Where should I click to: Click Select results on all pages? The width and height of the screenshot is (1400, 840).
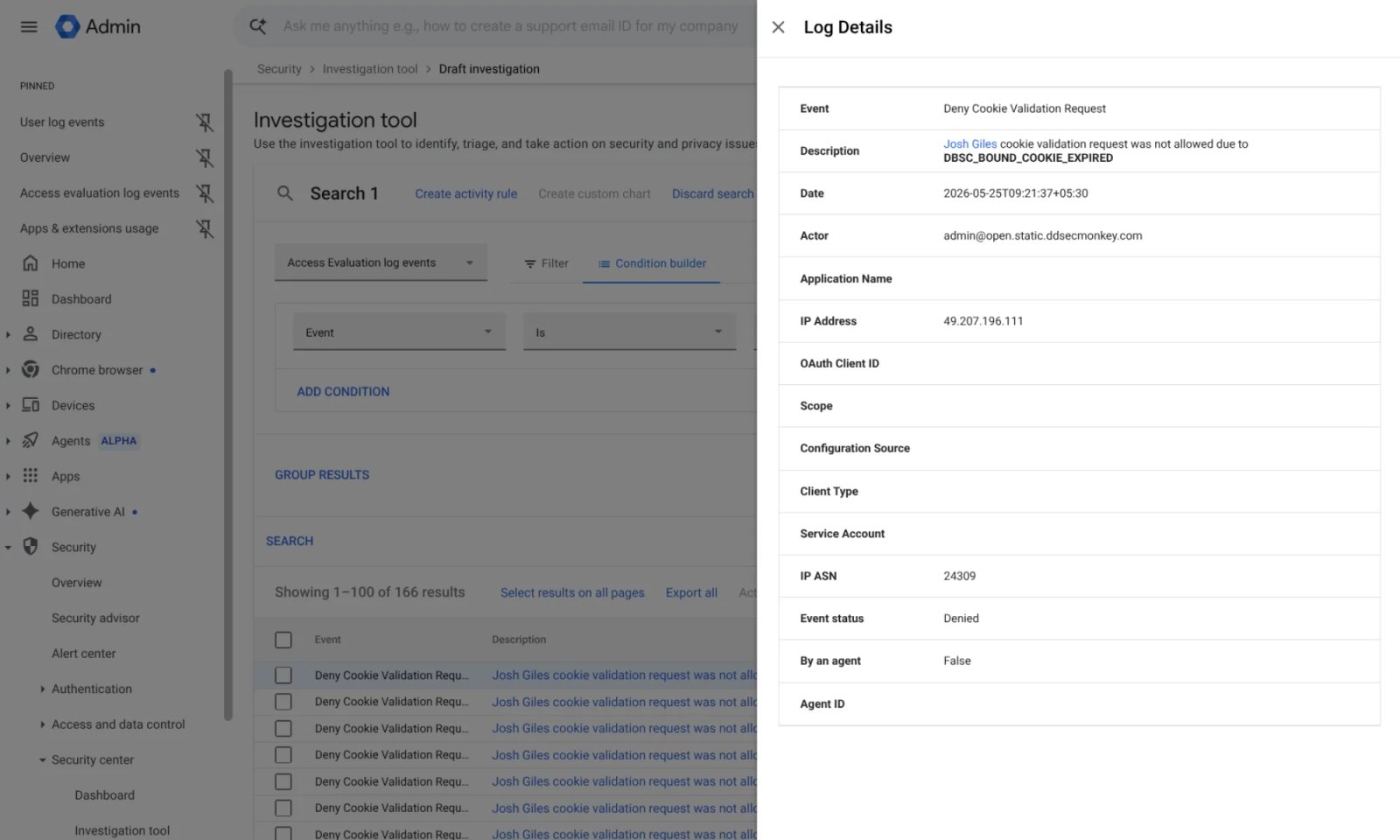(572, 592)
